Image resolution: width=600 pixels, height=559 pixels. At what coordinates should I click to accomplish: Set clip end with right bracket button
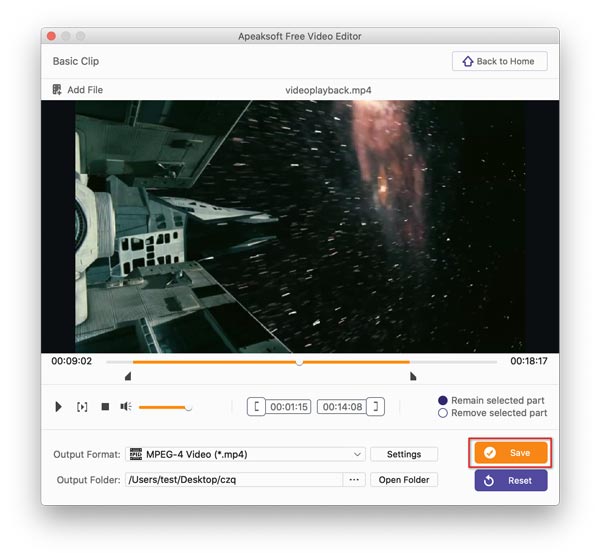(x=375, y=406)
